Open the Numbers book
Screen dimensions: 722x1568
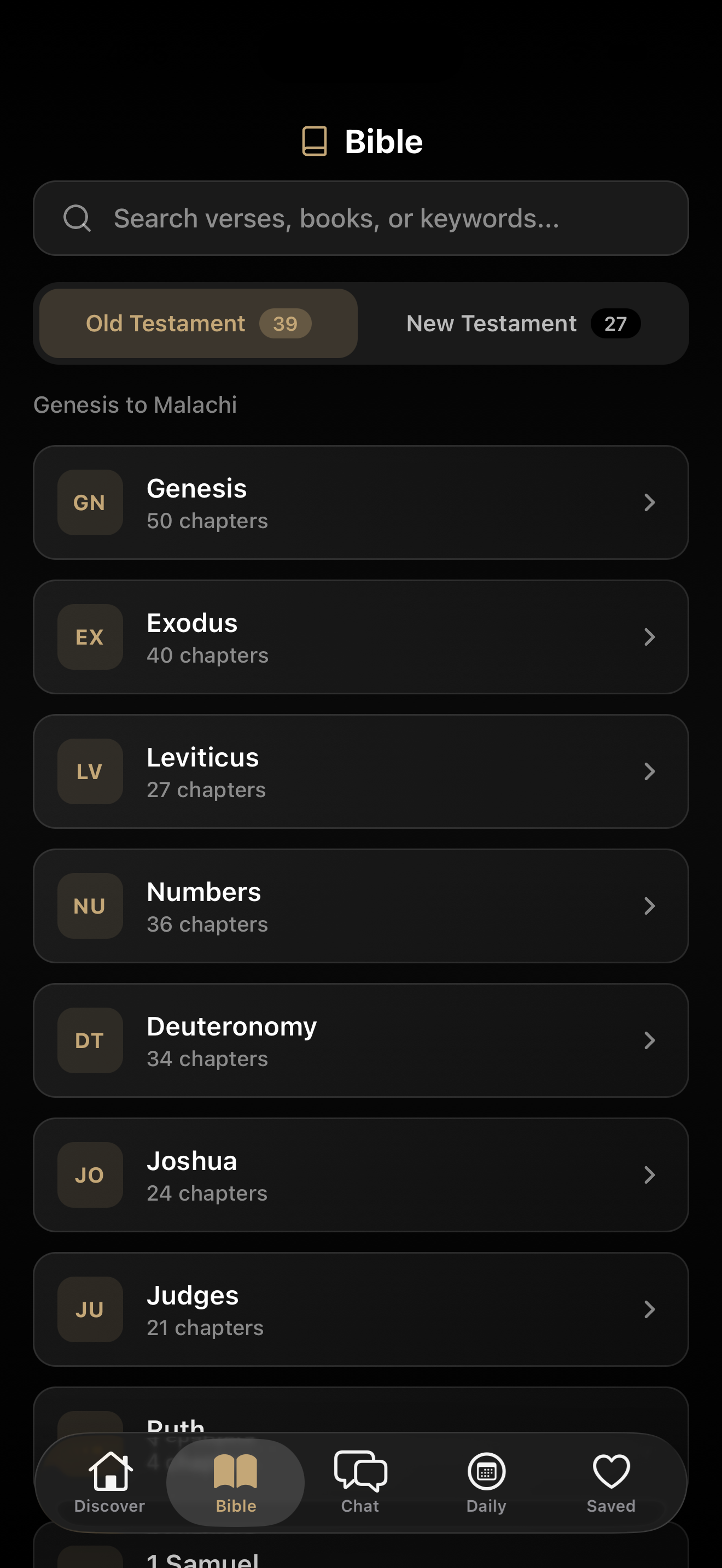[360, 906]
